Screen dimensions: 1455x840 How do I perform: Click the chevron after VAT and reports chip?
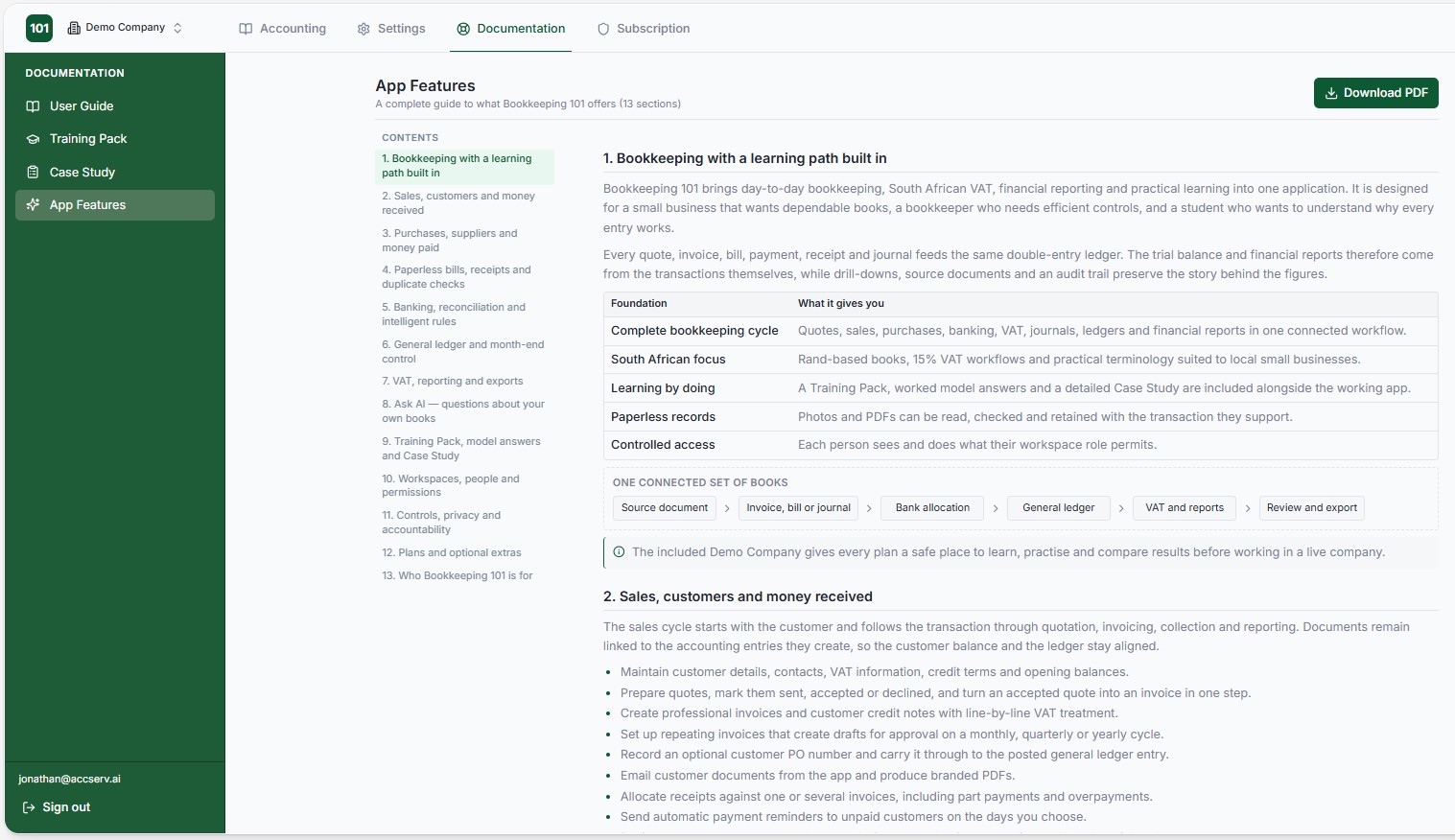click(1247, 508)
